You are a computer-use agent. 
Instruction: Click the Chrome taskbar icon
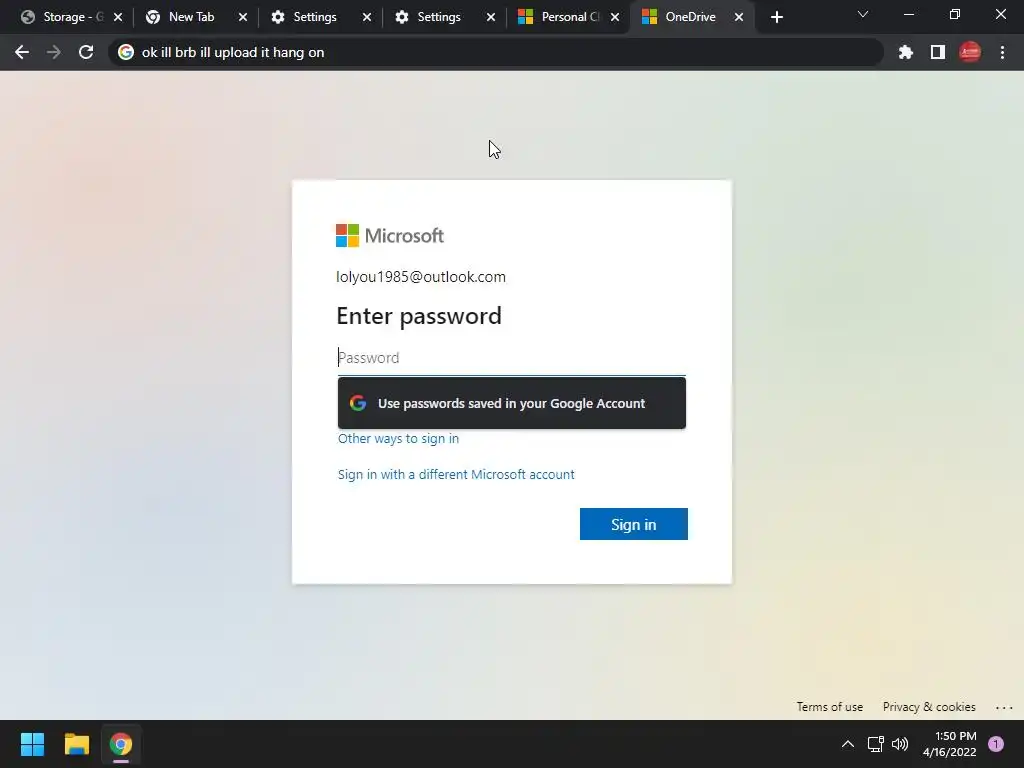[x=121, y=744]
